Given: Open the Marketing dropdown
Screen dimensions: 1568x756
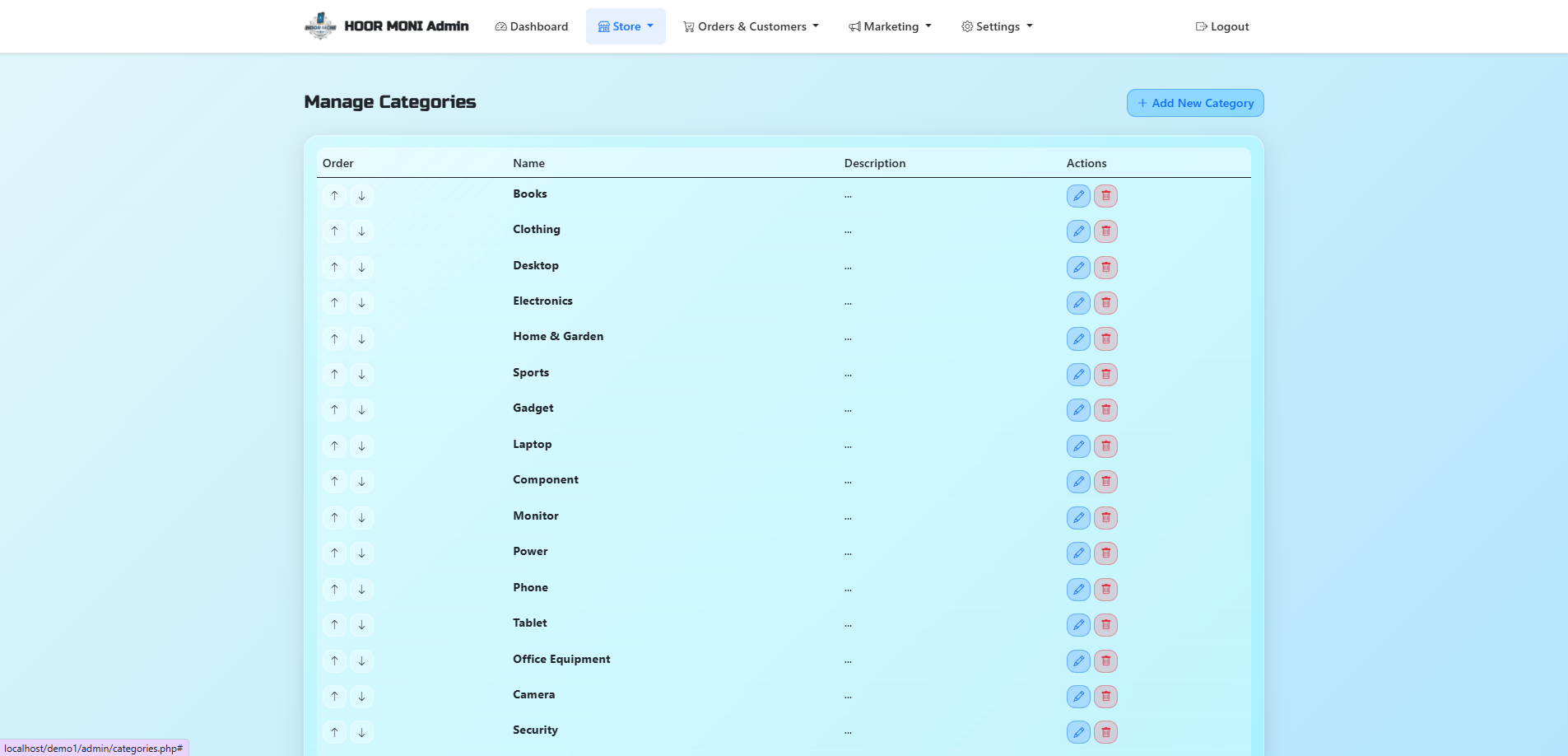Looking at the screenshot, I should tap(890, 26).
